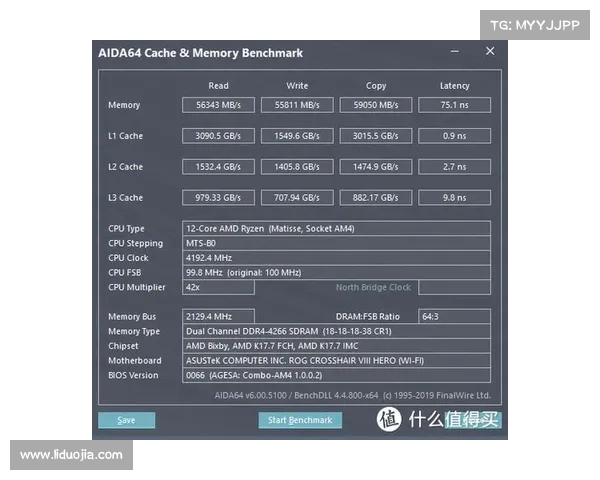The width and height of the screenshot is (600, 480).
Task: Click the Chipset field AMD Bixby
Action: [336, 346]
